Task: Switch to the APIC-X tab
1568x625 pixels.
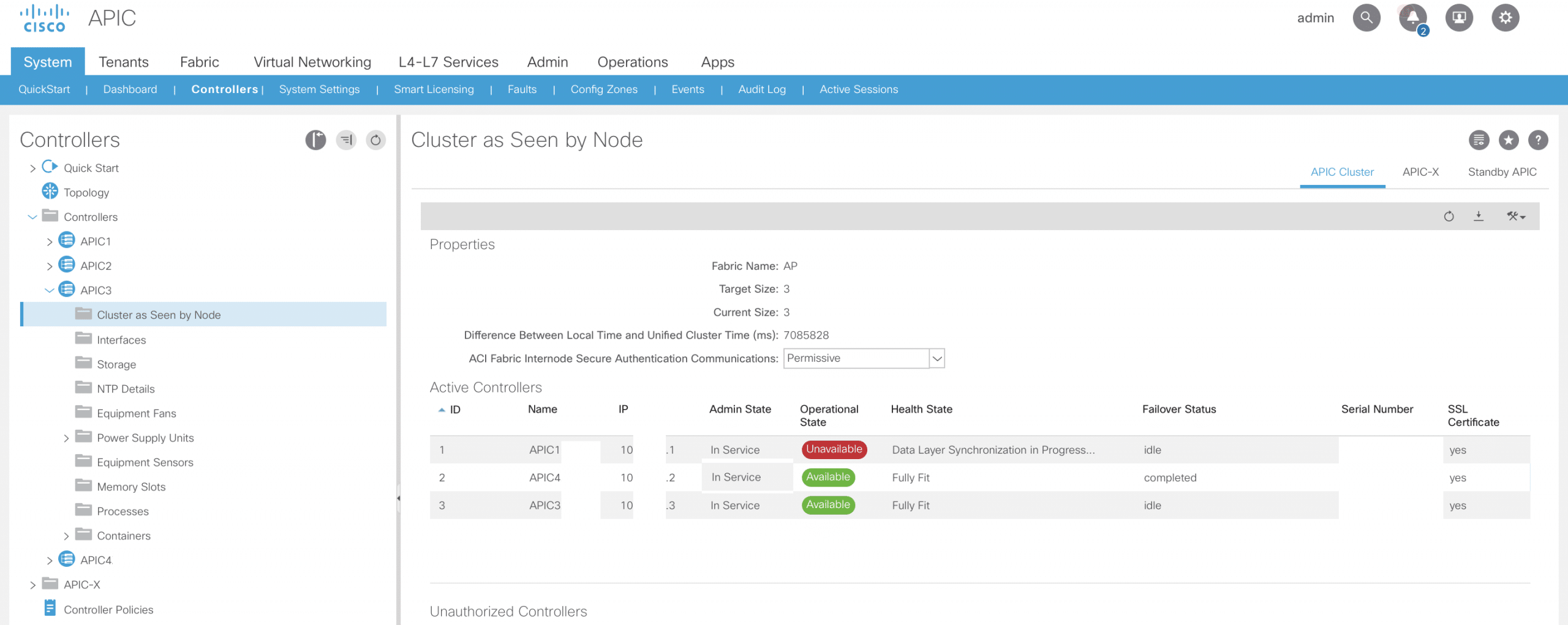Action: (x=1420, y=172)
